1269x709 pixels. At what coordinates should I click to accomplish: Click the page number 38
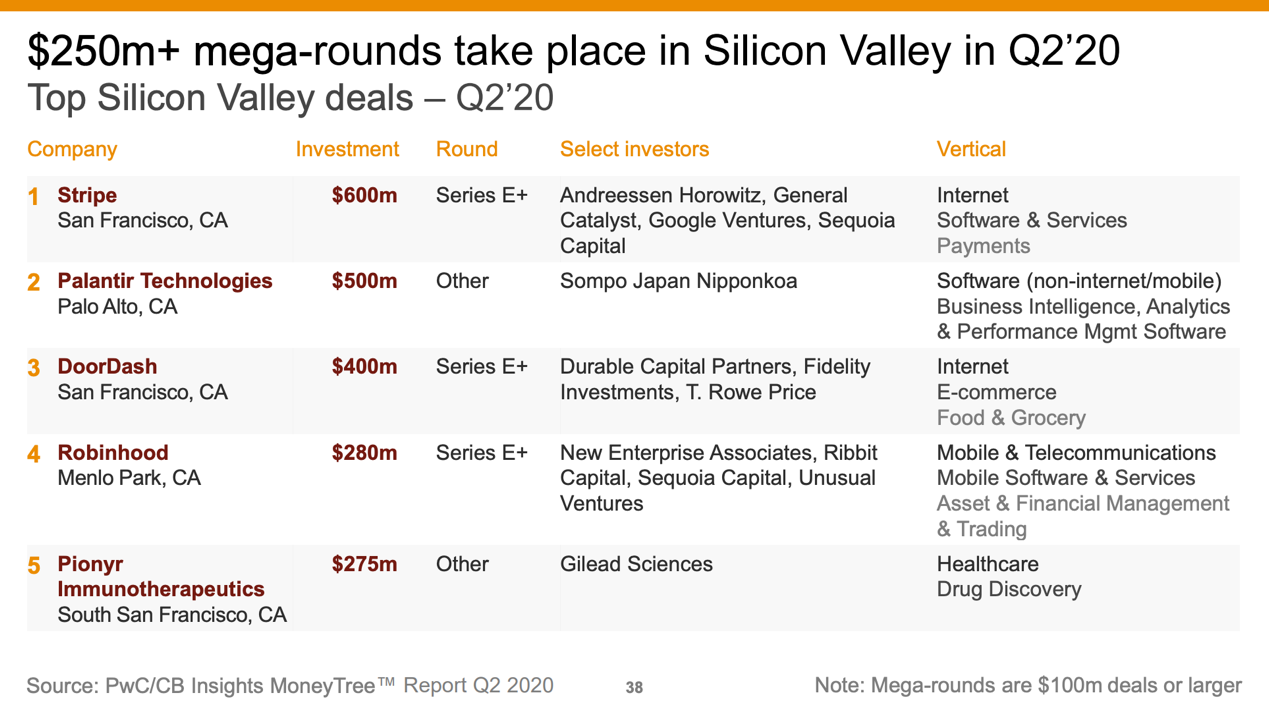[634, 687]
